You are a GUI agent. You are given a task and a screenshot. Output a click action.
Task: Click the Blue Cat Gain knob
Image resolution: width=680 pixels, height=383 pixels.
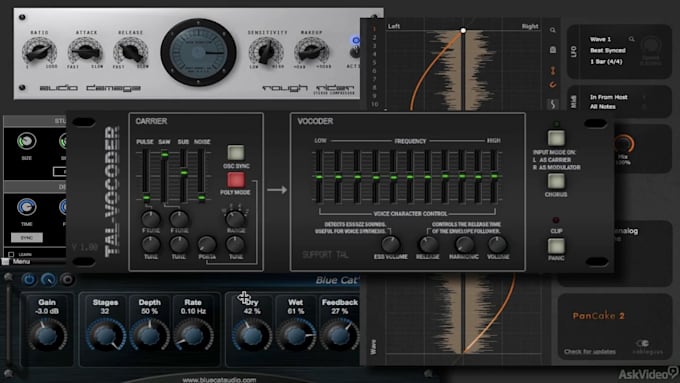tap(47, 335)
